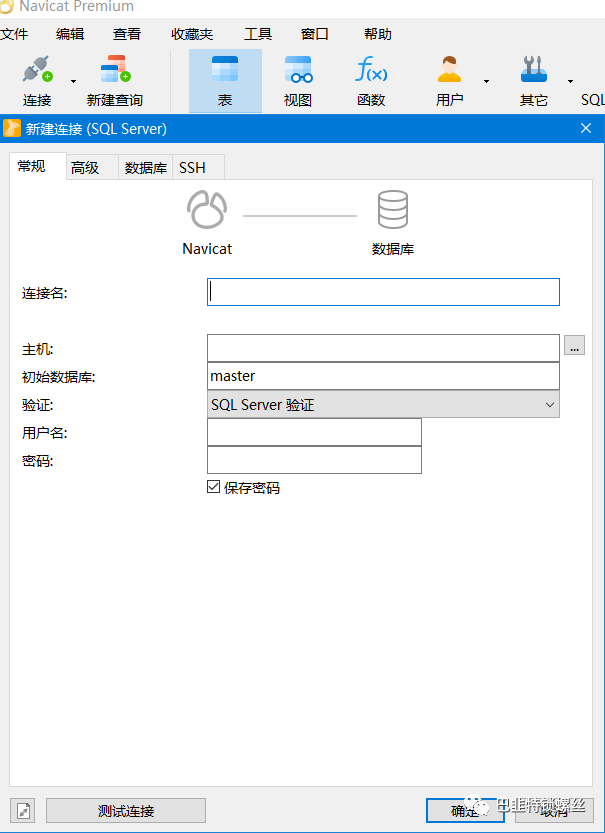Switch to the 数据库 tab
Viewport: 605px width, 833px height.
pyautogui.click(x=146, y=167)
